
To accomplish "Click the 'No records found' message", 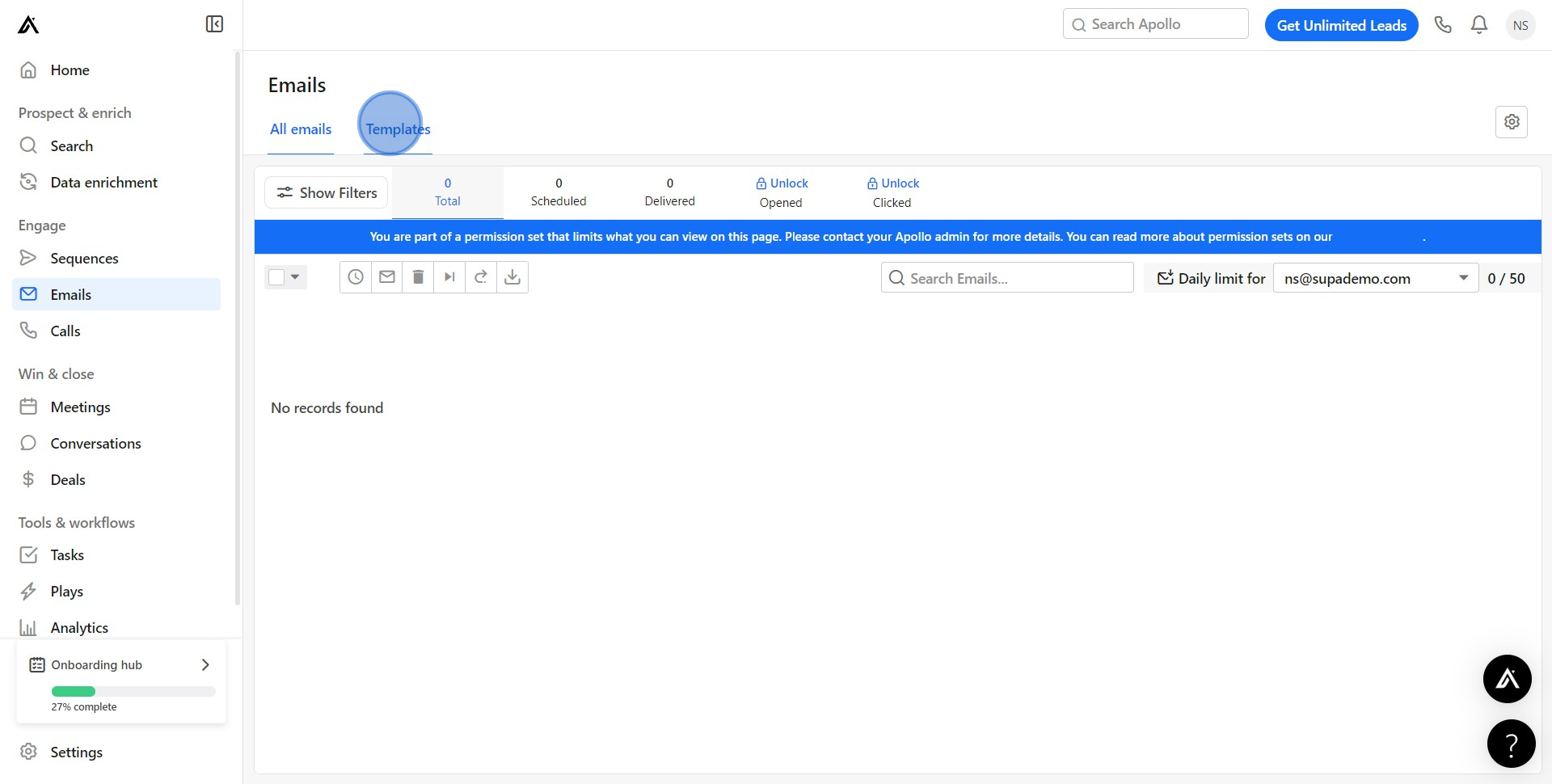I will tap(327, 408).
